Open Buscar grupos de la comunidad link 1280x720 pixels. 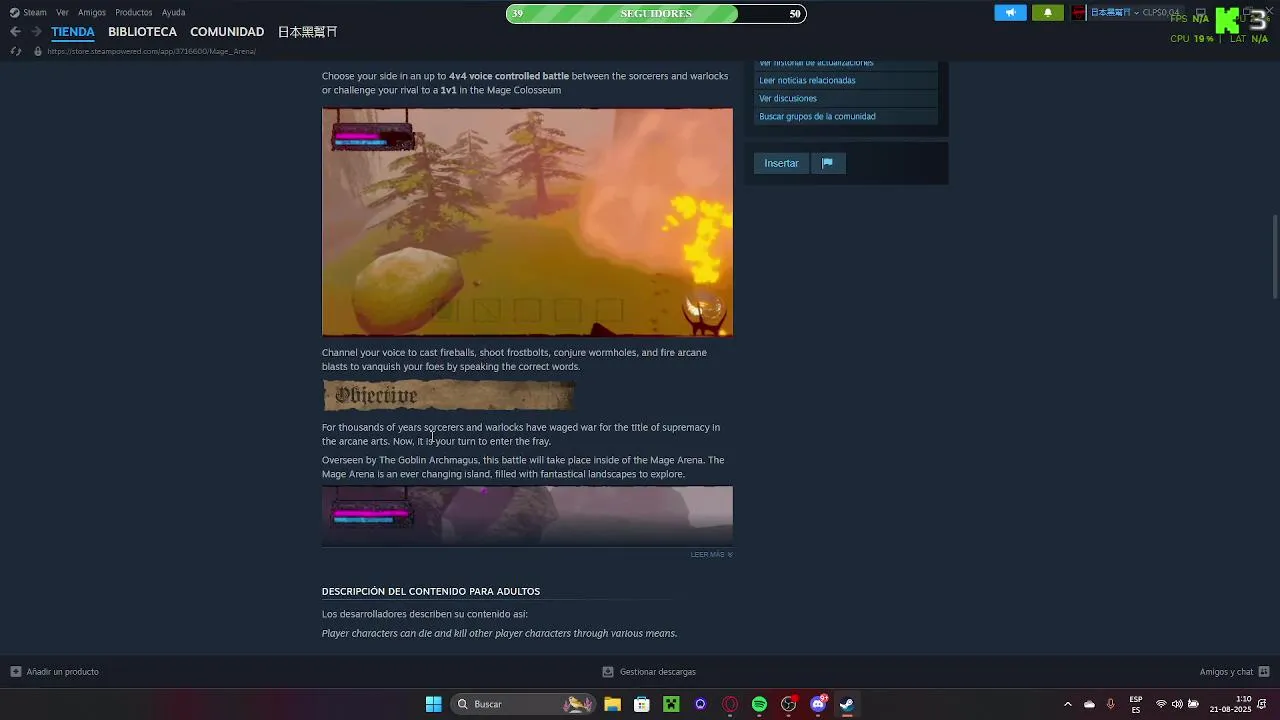pyautogui.click(x=817, y=116)
